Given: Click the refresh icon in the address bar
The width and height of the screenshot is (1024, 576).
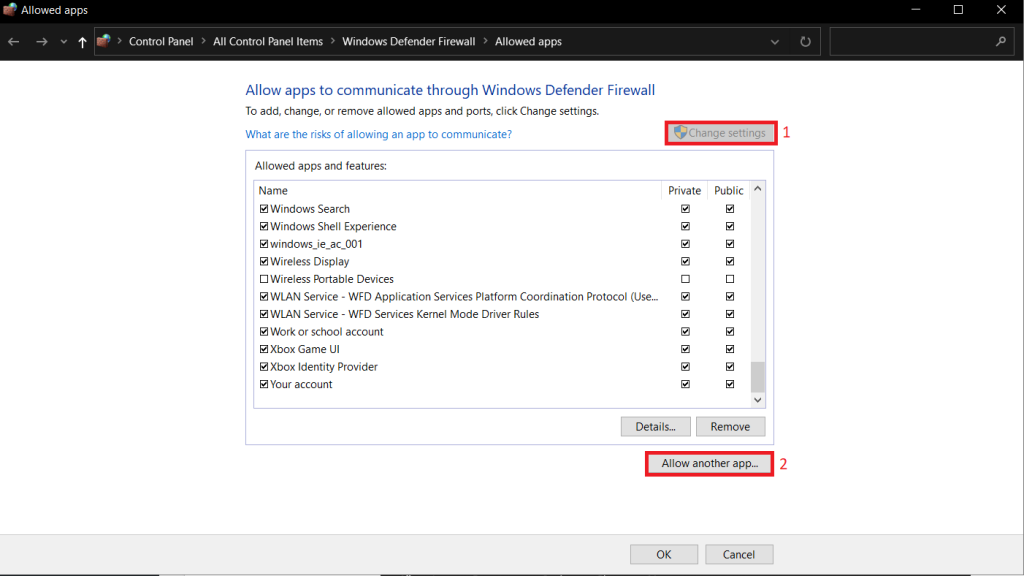Looking at the screenshot, I should (806, 41).
